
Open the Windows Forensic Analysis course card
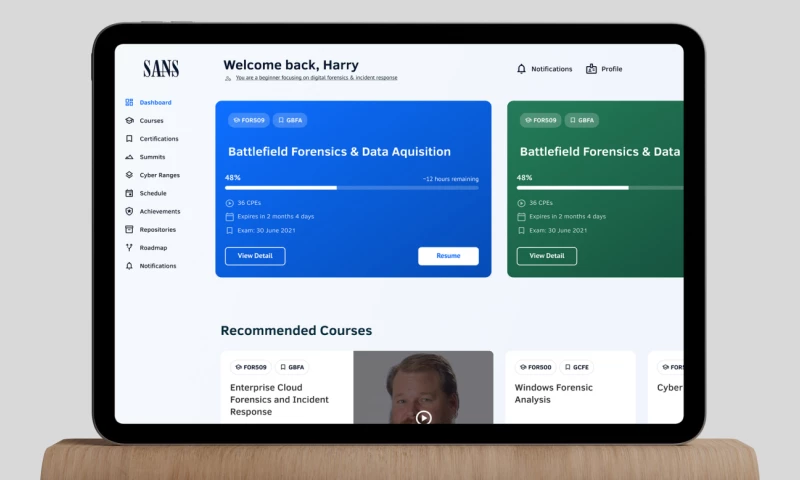coord(570,387)
